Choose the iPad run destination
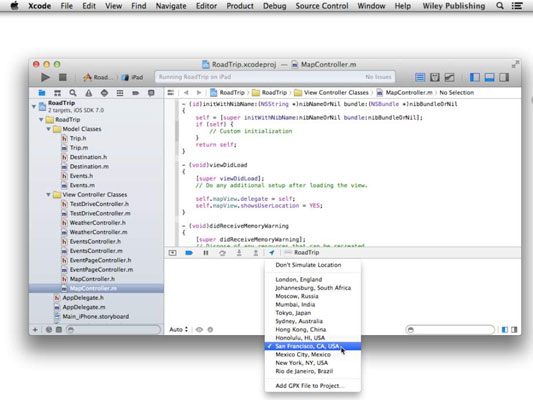Viewport: 533px width, 400px height. click(x=133, y=77)
